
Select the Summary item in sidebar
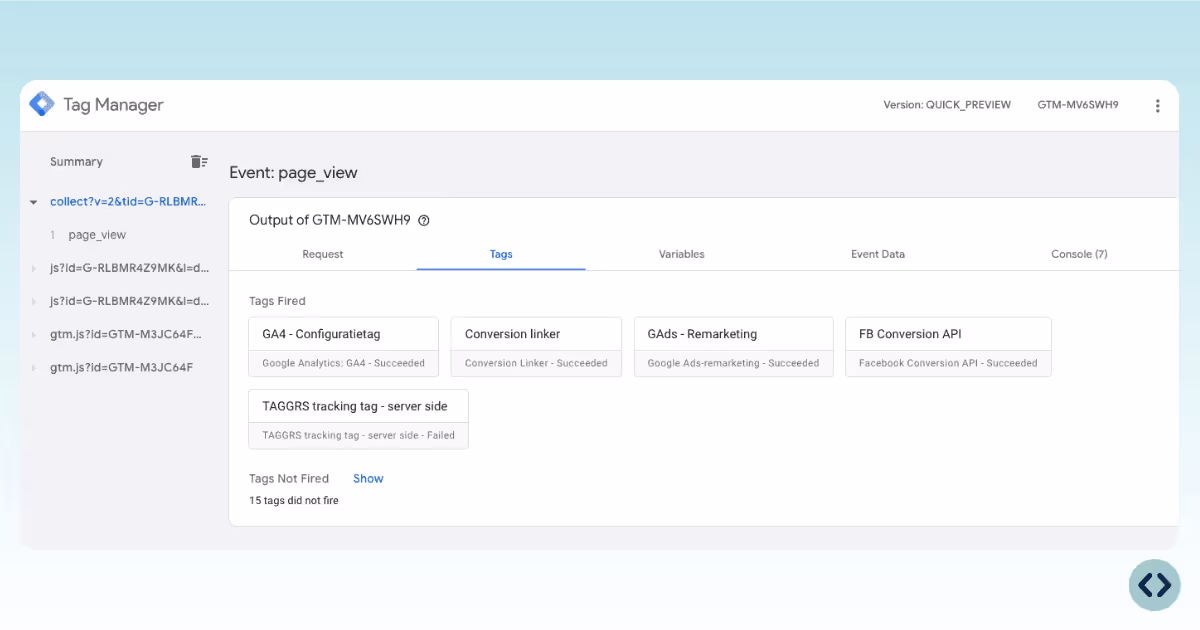click(x=76, y=161)
